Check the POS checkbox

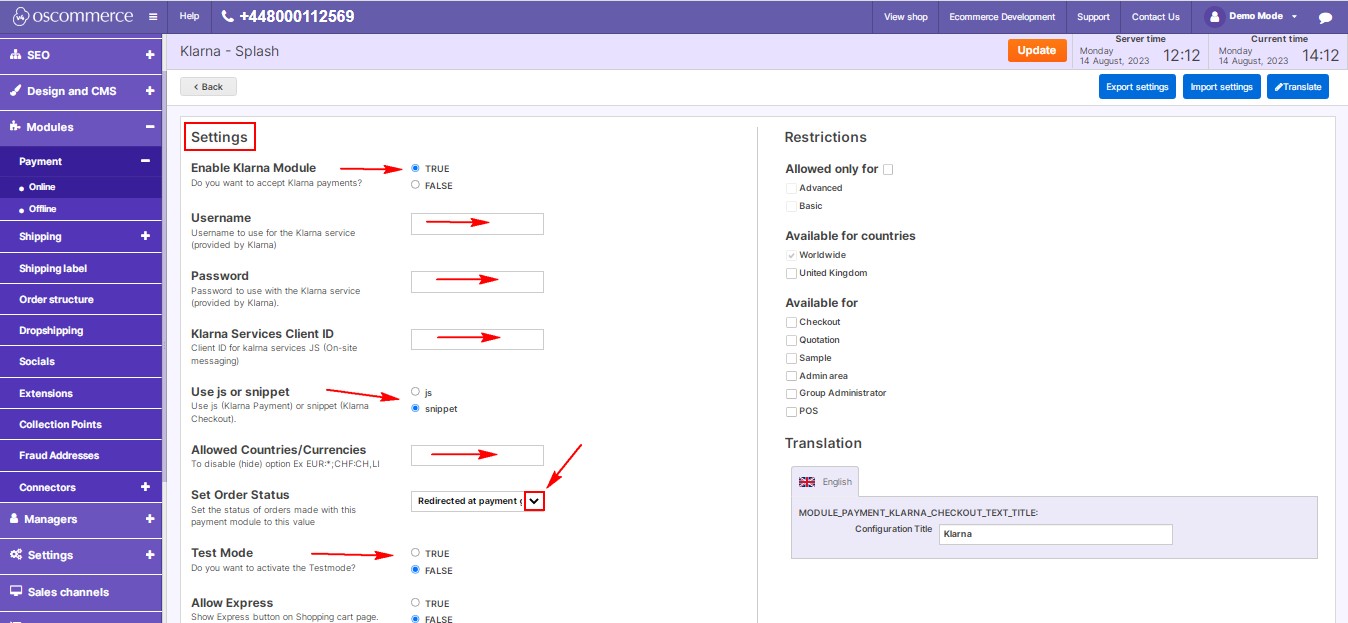click(791, 411)
